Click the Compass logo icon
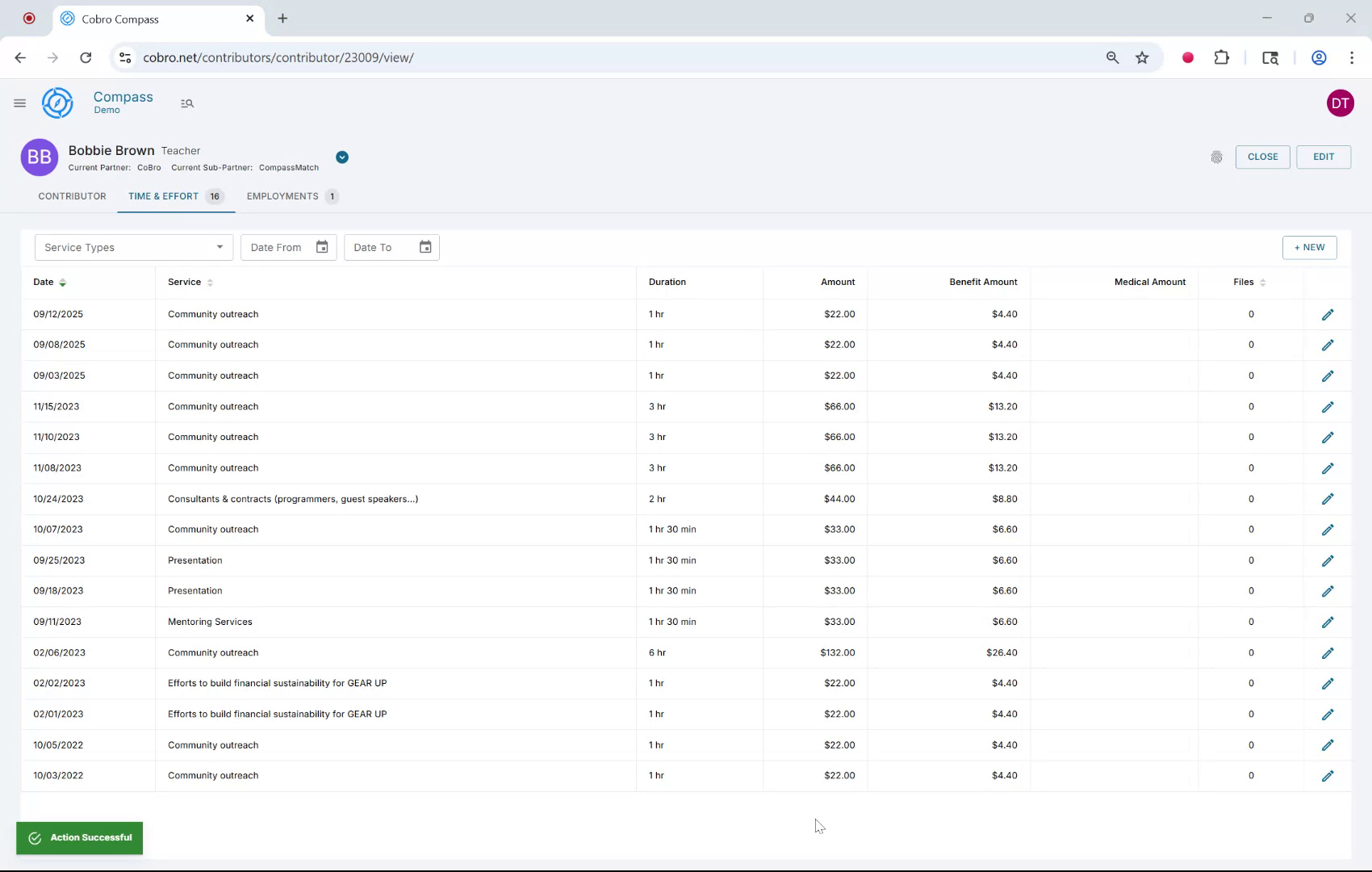Screen dimensions: 1372x872 click(56, 103)
